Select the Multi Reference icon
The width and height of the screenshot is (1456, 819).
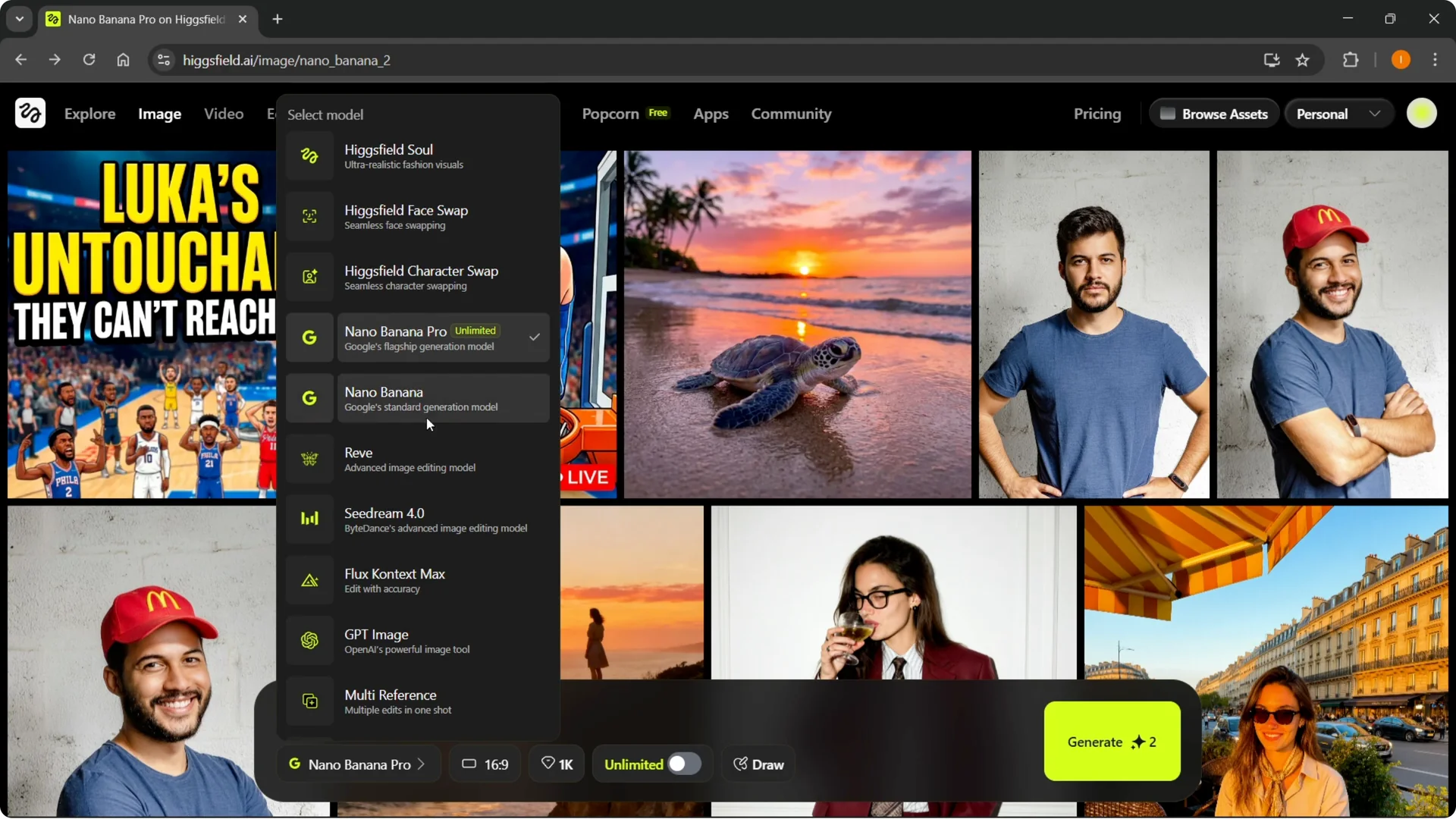click(x=309, y=701)
